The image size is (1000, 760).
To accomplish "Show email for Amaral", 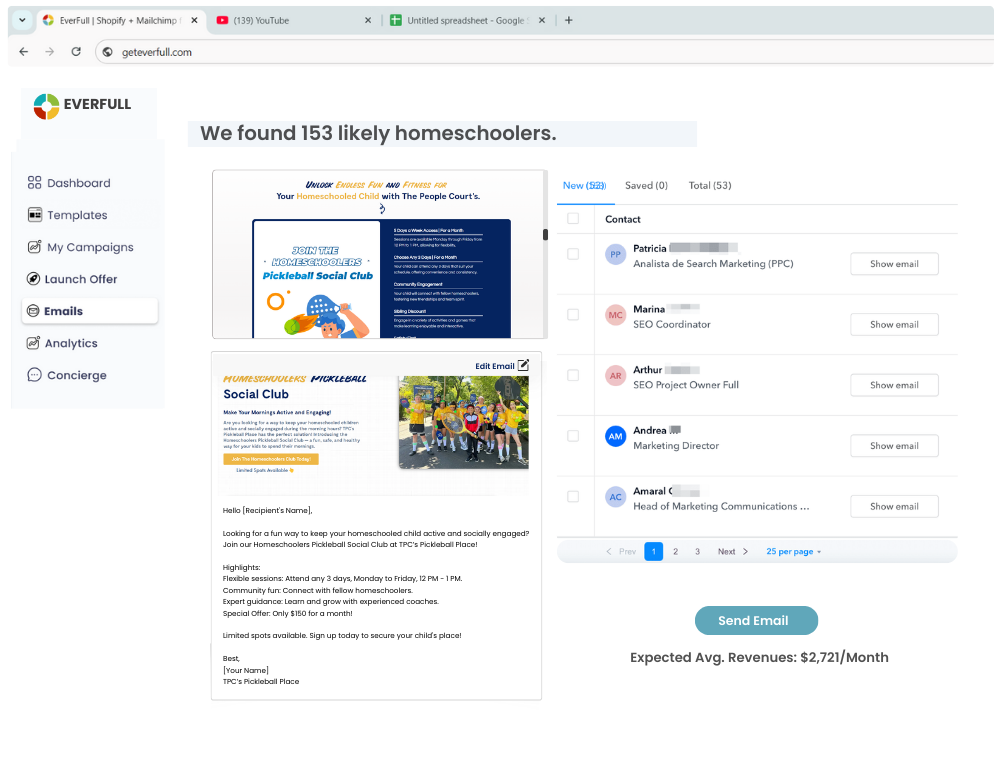I will click(894, 506).
